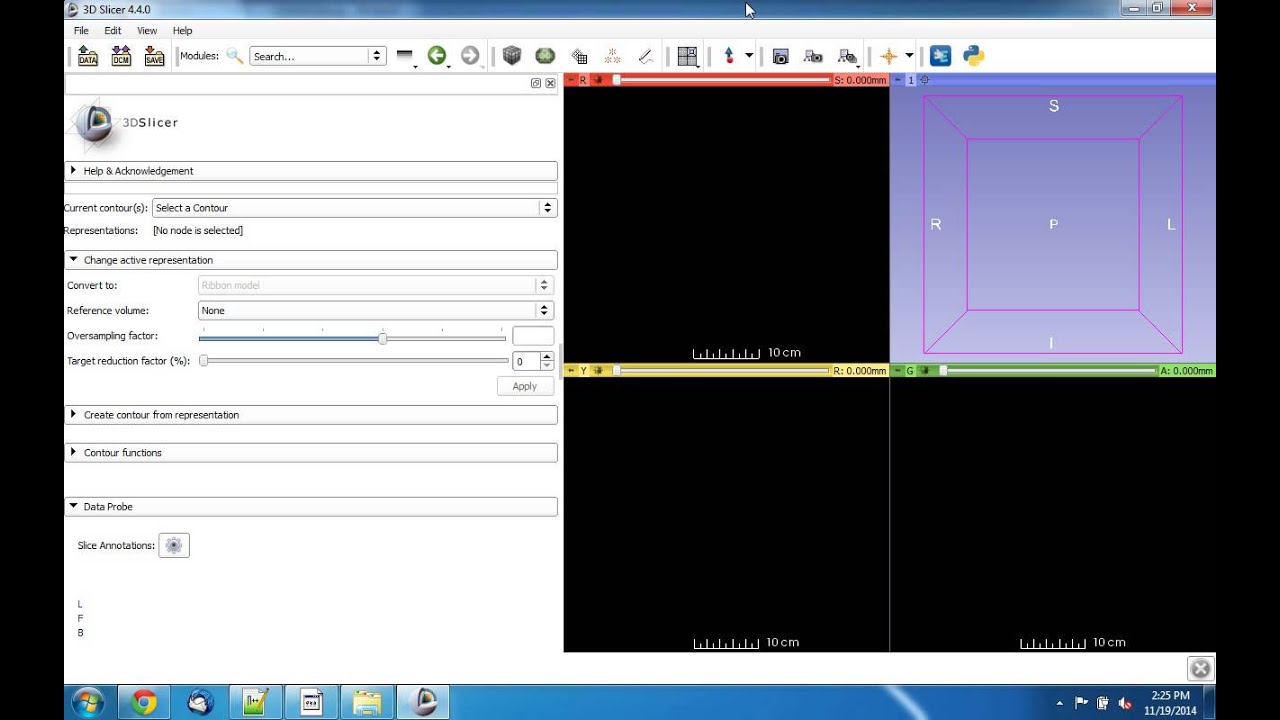
Task: Click the yellow slice offset slider
Action: point(721,370)
